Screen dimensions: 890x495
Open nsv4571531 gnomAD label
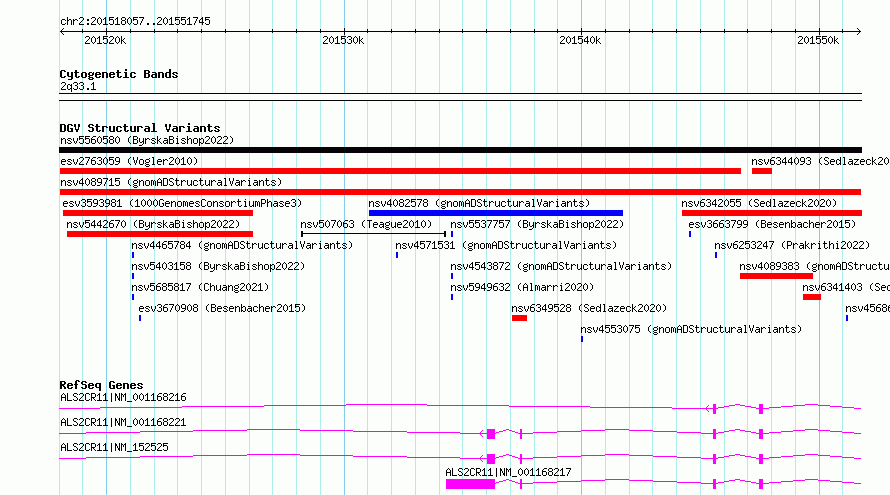point(506,245)
